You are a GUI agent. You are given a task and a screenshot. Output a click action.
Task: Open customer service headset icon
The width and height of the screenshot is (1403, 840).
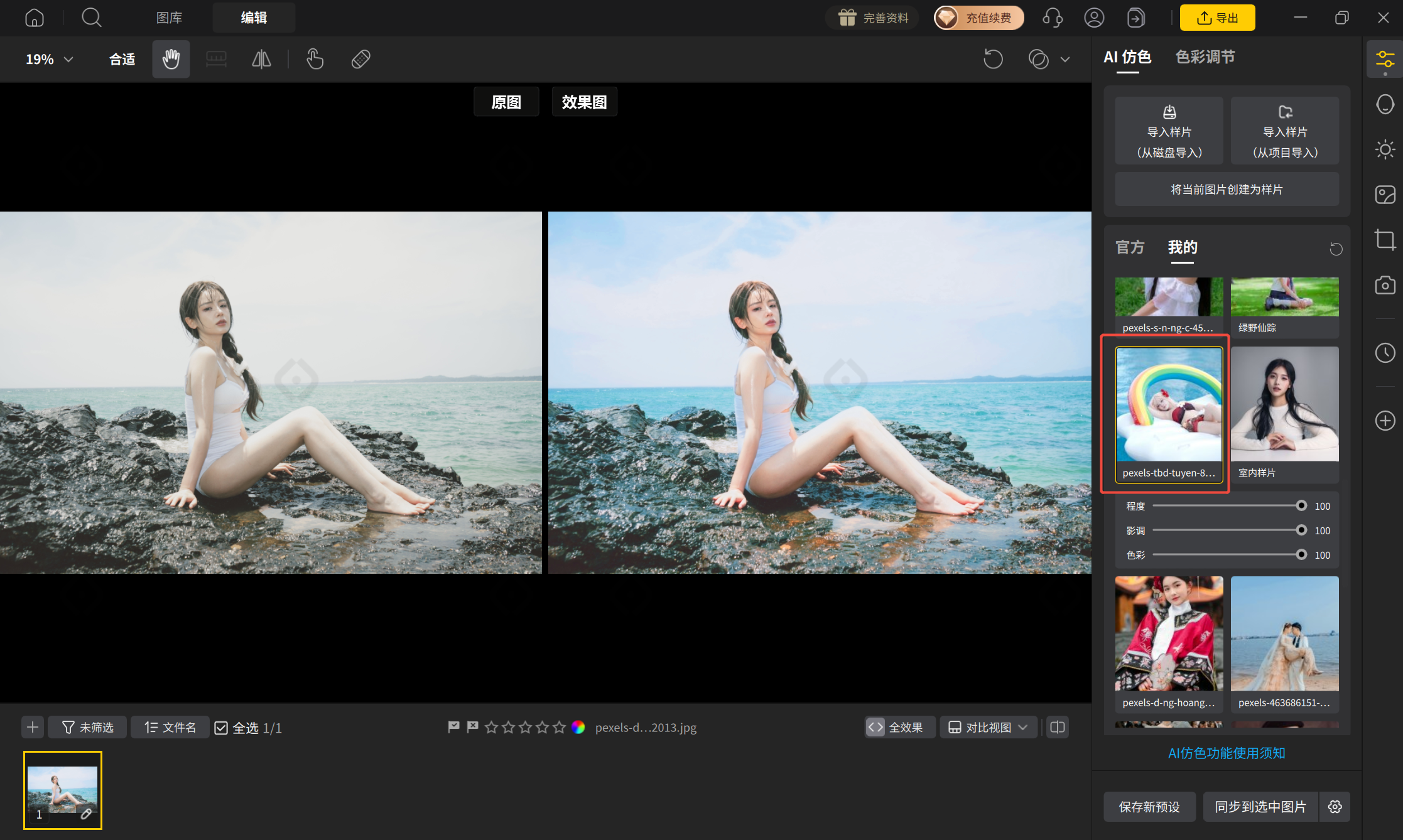click(1053, 18)
